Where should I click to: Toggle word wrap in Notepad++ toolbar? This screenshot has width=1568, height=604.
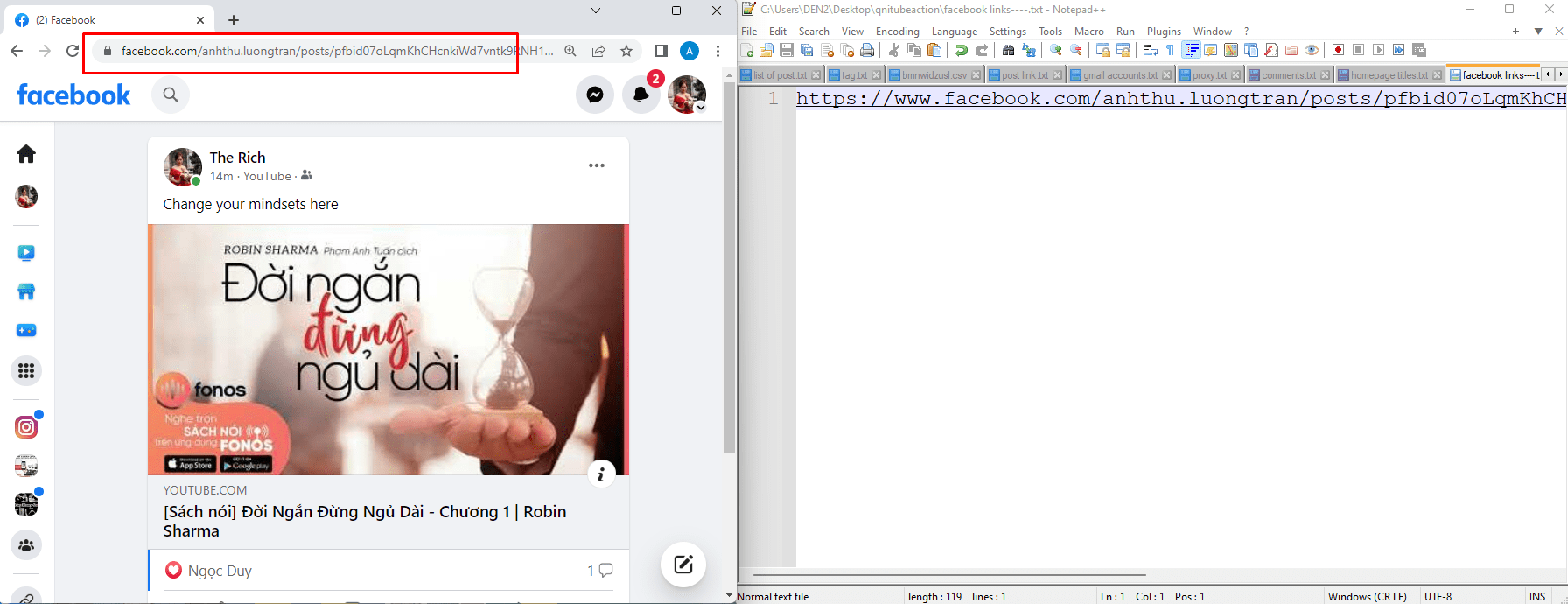point(1150,50)
